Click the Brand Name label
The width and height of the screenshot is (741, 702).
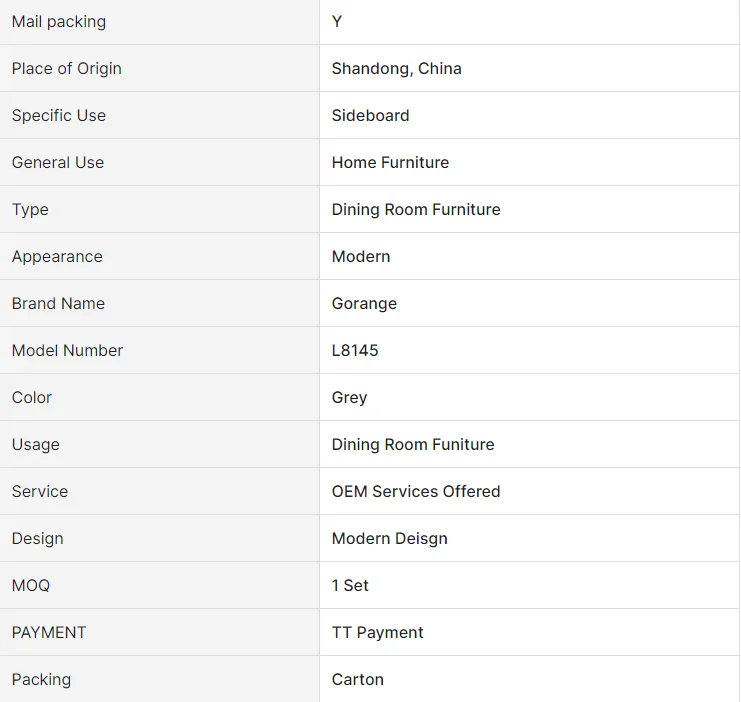pos(58,304)
